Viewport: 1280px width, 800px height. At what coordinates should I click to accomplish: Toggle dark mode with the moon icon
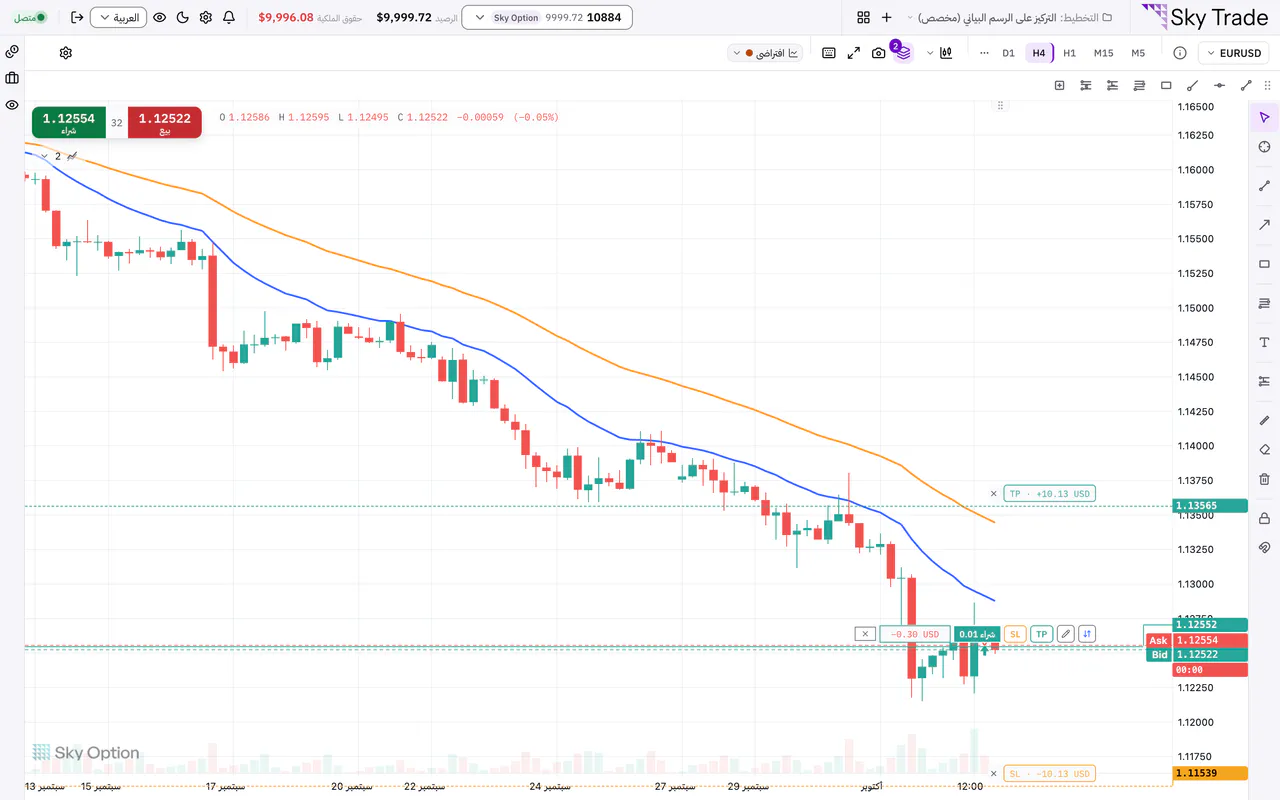point(182,18)
